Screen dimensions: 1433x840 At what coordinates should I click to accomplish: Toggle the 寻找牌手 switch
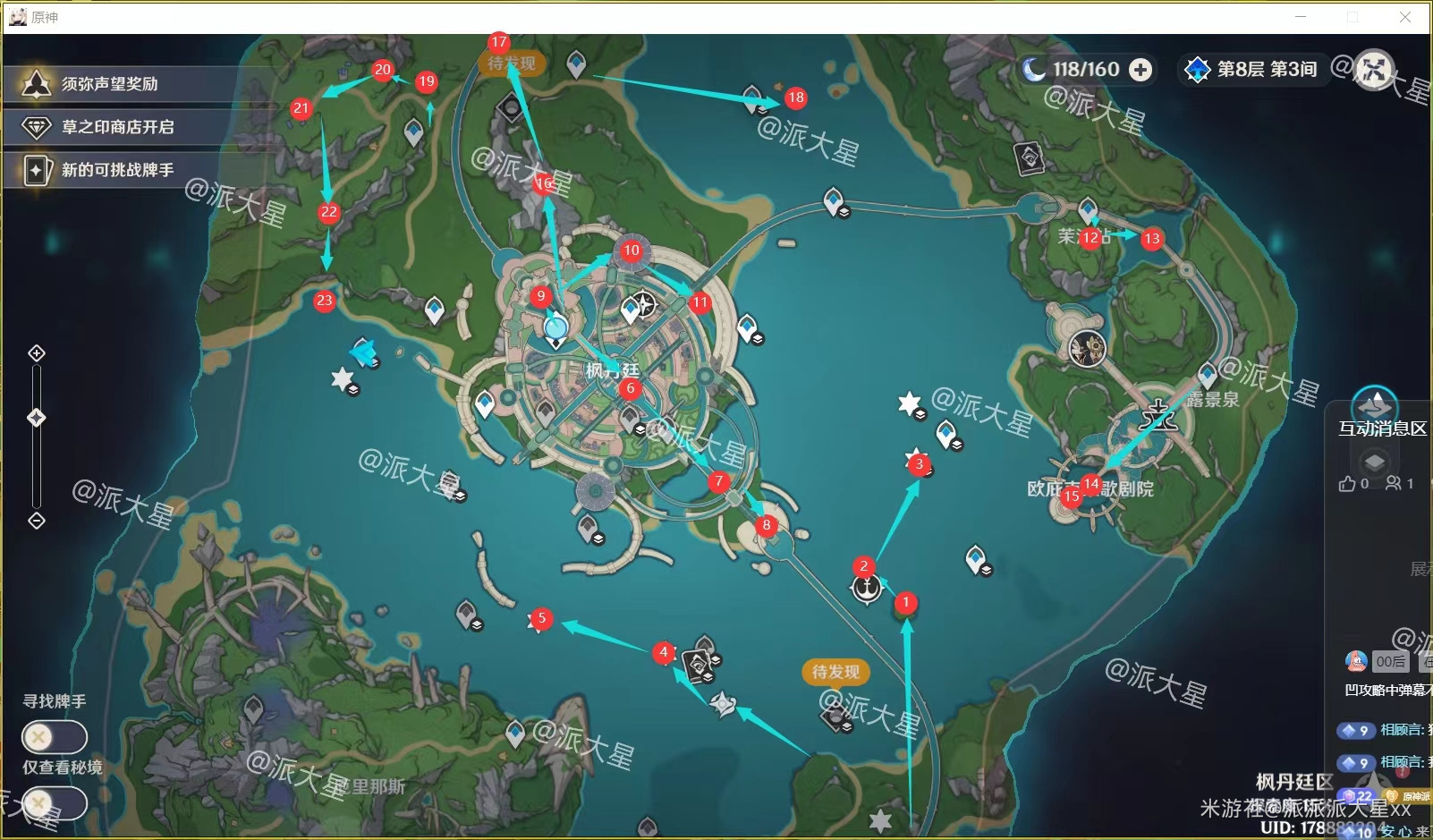55,737
